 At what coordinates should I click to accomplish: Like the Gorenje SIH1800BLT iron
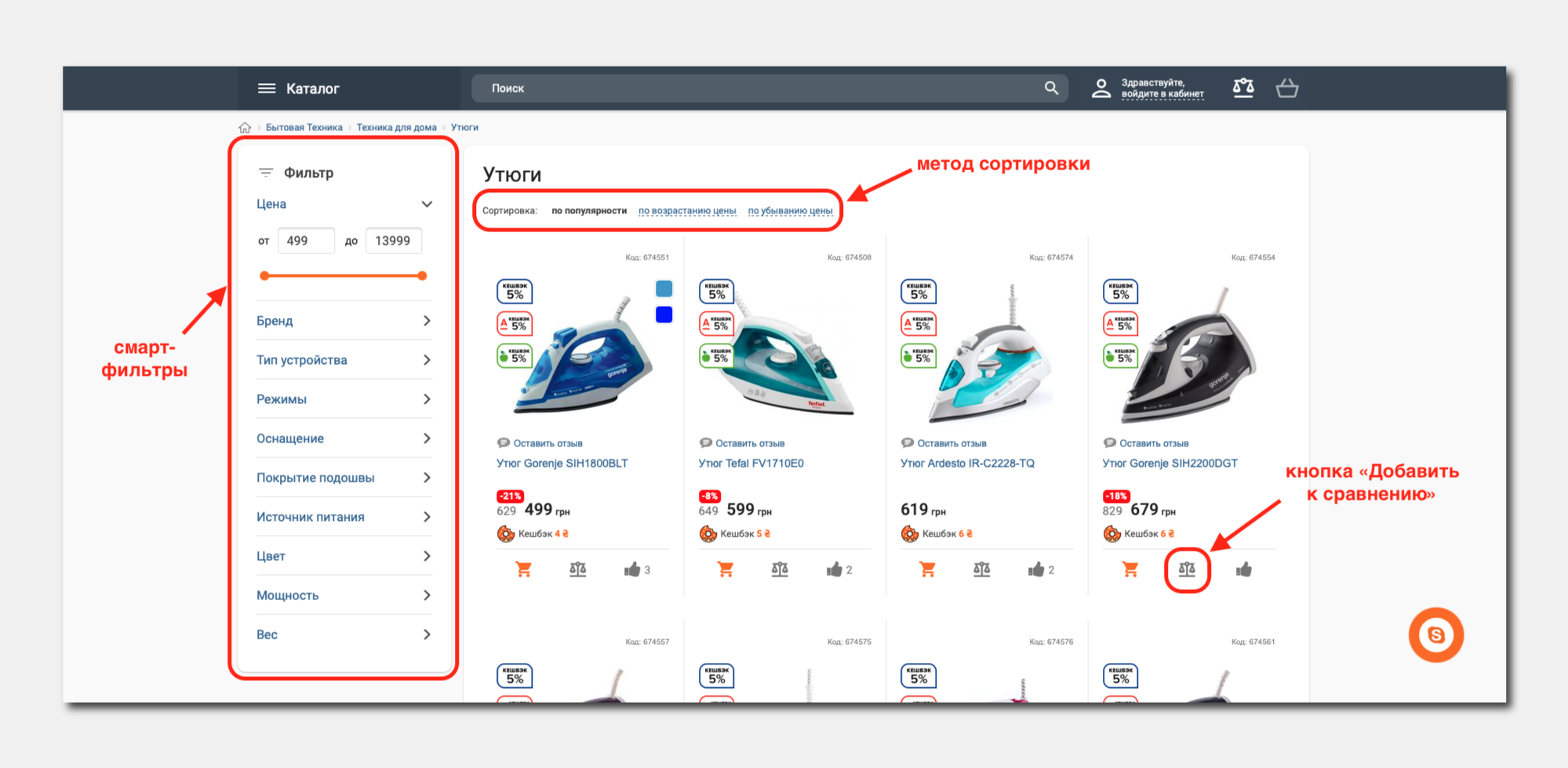click(632, 570)
